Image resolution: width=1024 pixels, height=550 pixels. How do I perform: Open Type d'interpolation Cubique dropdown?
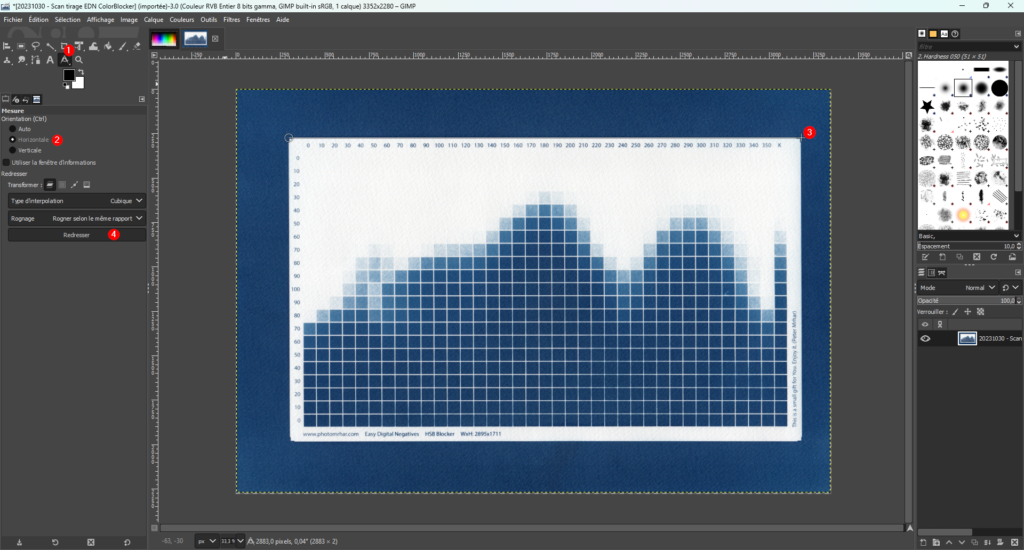76,201
